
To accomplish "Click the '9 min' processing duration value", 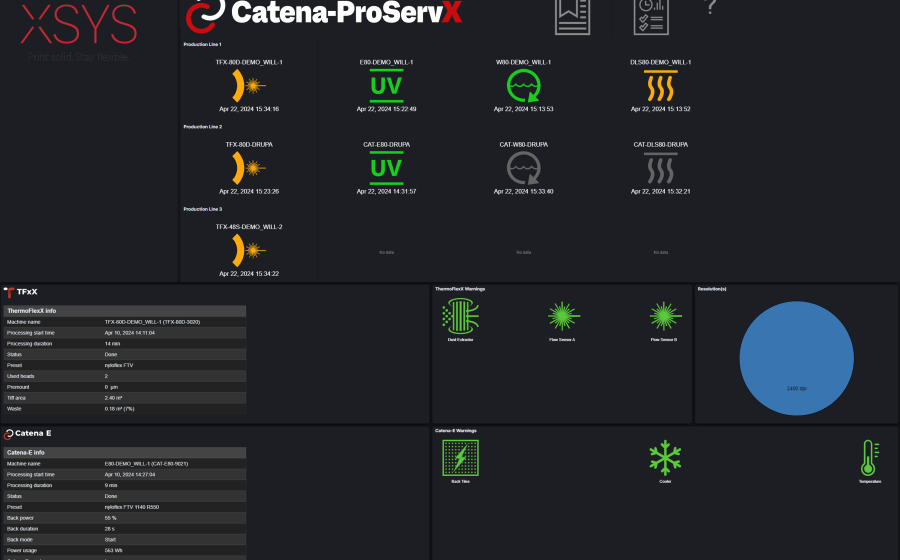I will (x=111, y=485).
